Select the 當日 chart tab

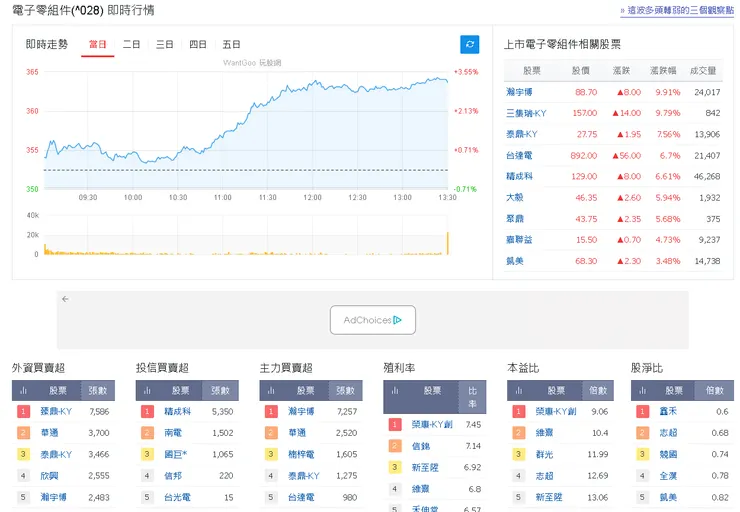click(x=98, y=44)
